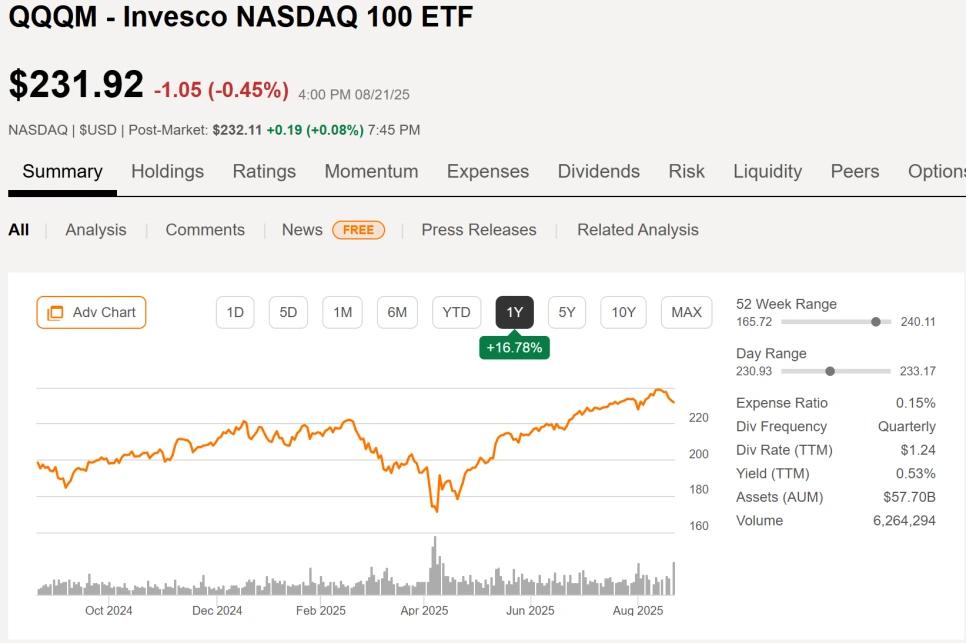Viewport: 966px width, 643px height.
Task: Click the Day Range slider dot
Action: pyautogui.click(x=830, y=371)
